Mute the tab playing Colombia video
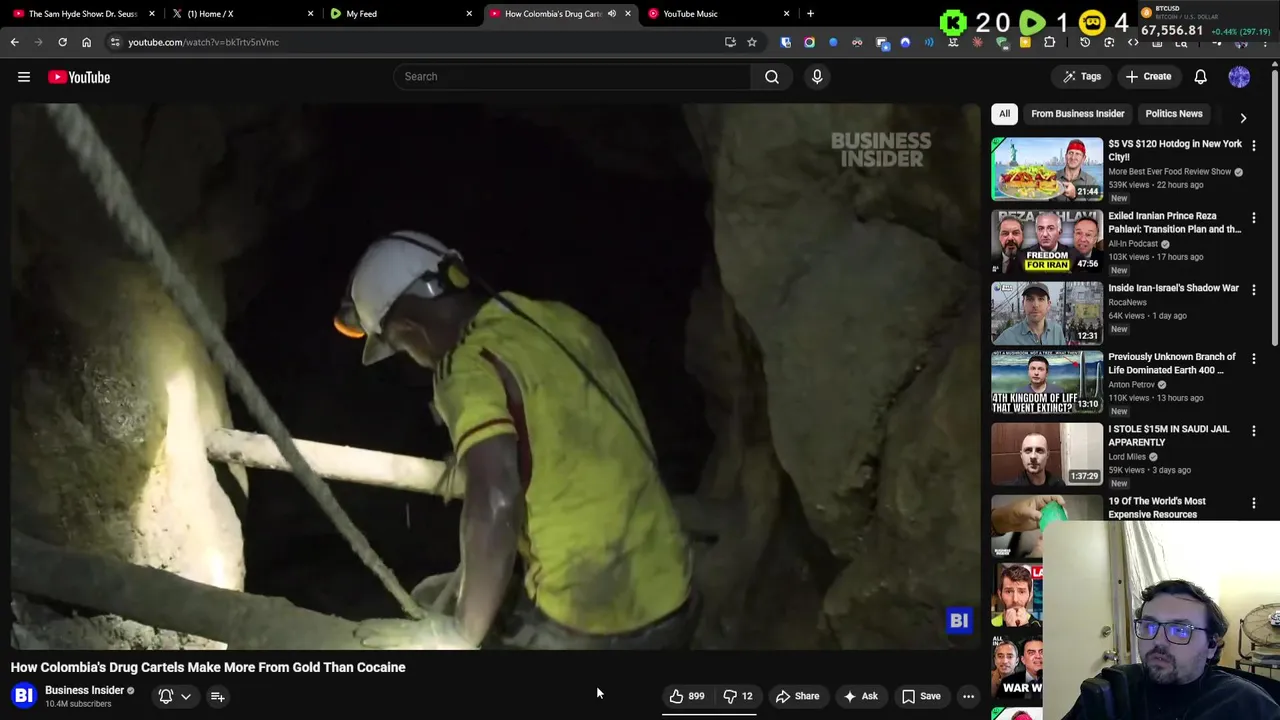This screenshot has width=1280, height=720. tap(611, 14)
